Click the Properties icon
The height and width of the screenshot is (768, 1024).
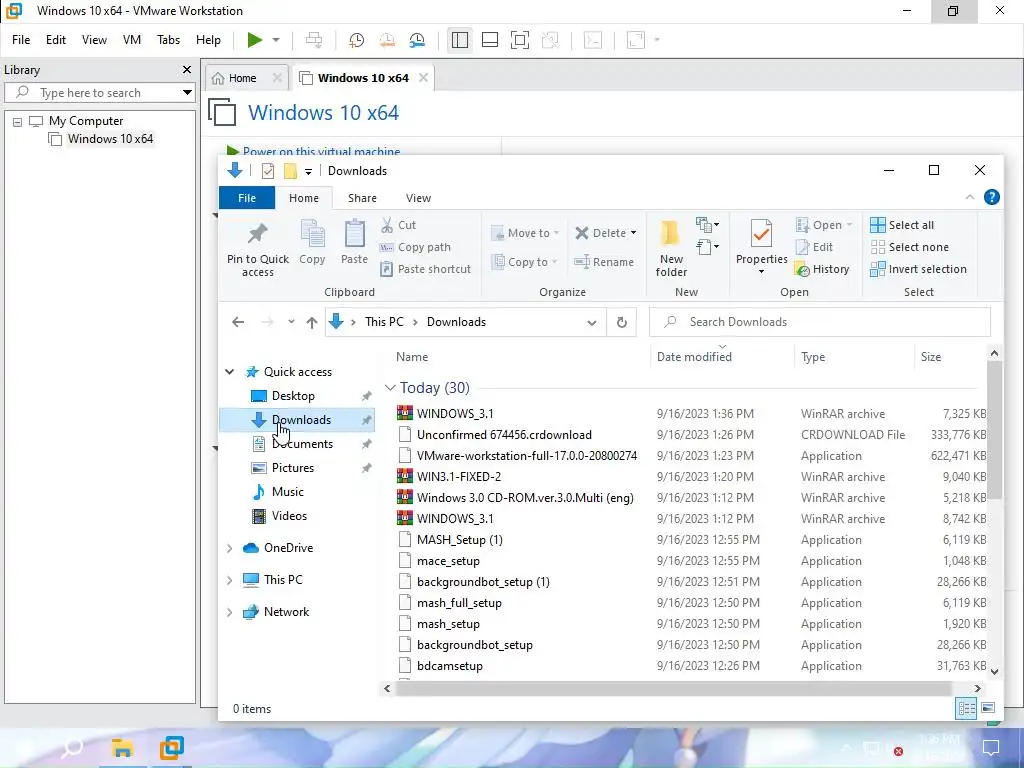pyautogui.click(x=761, y=234)
